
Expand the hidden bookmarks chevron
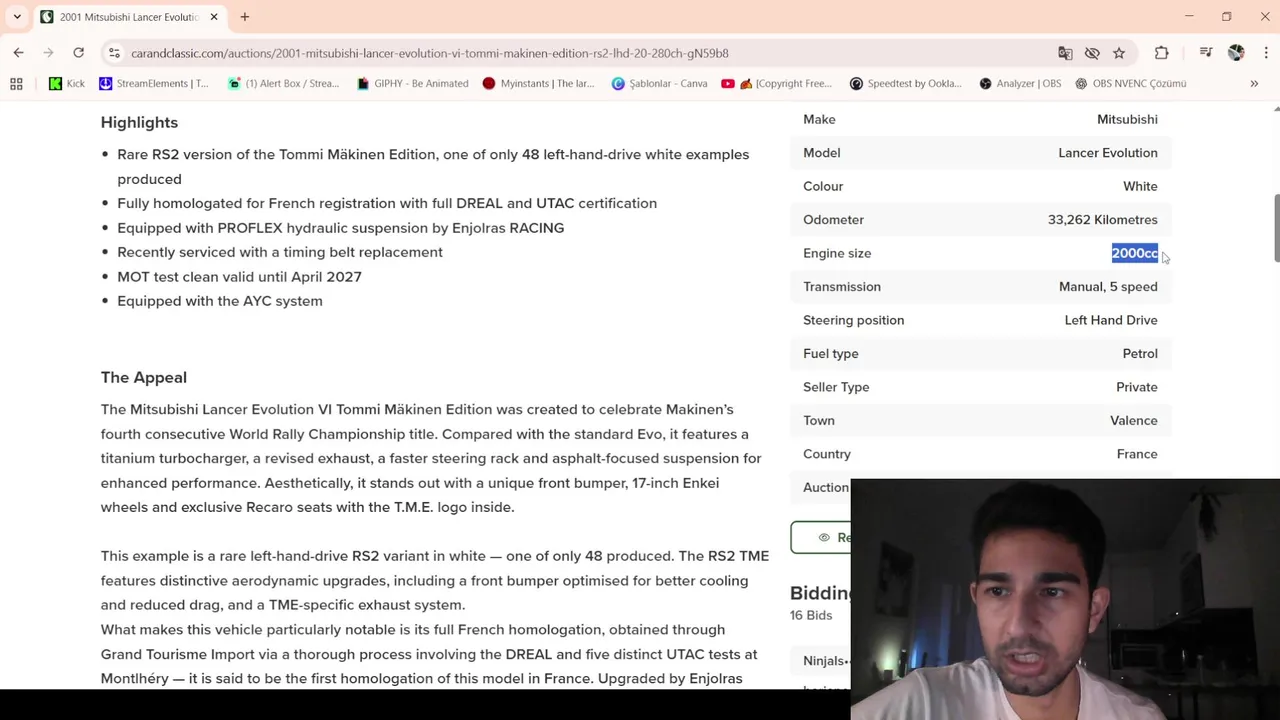[x=1254, y=84]
